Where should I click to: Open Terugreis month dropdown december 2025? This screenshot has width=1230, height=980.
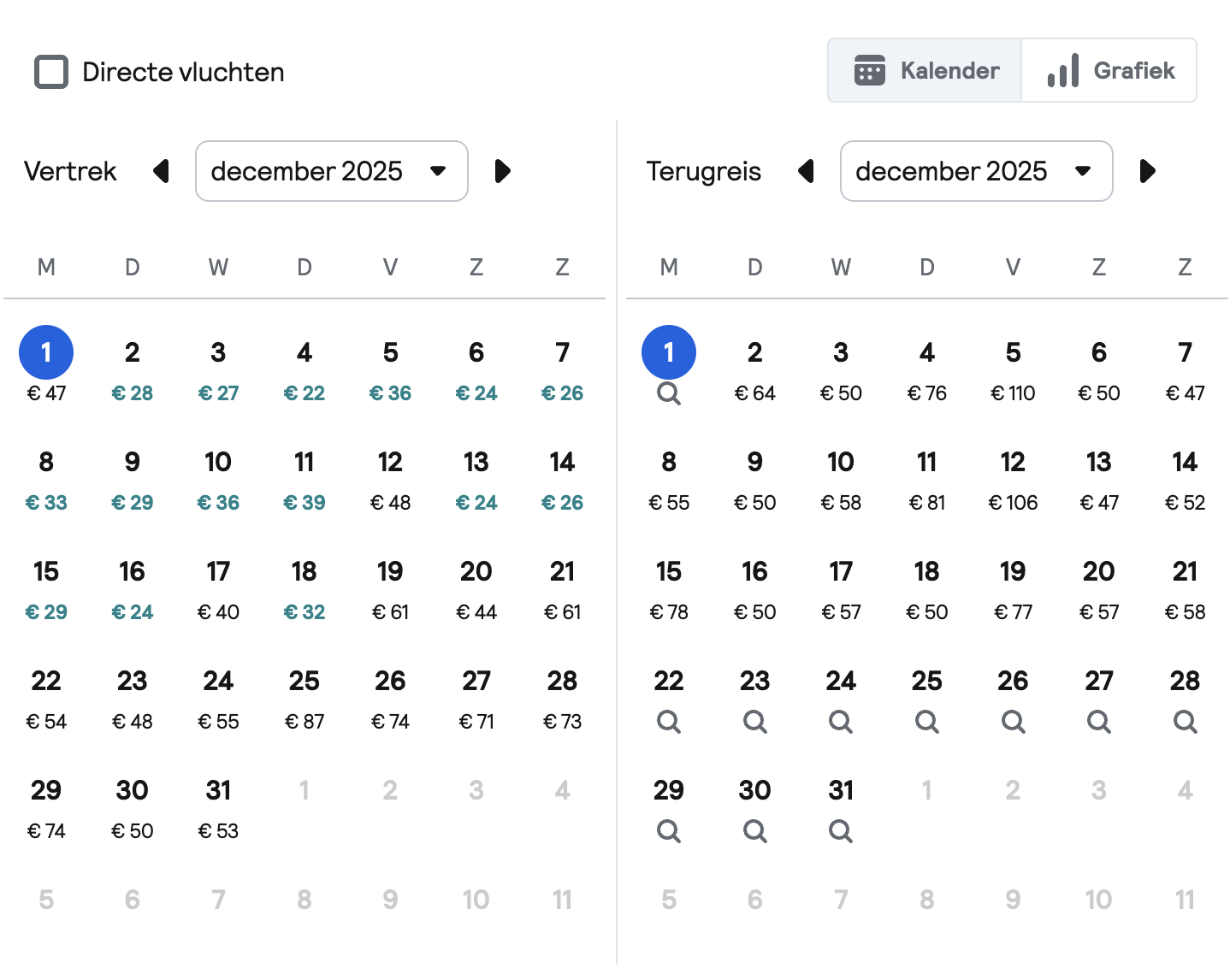point(976,171)
